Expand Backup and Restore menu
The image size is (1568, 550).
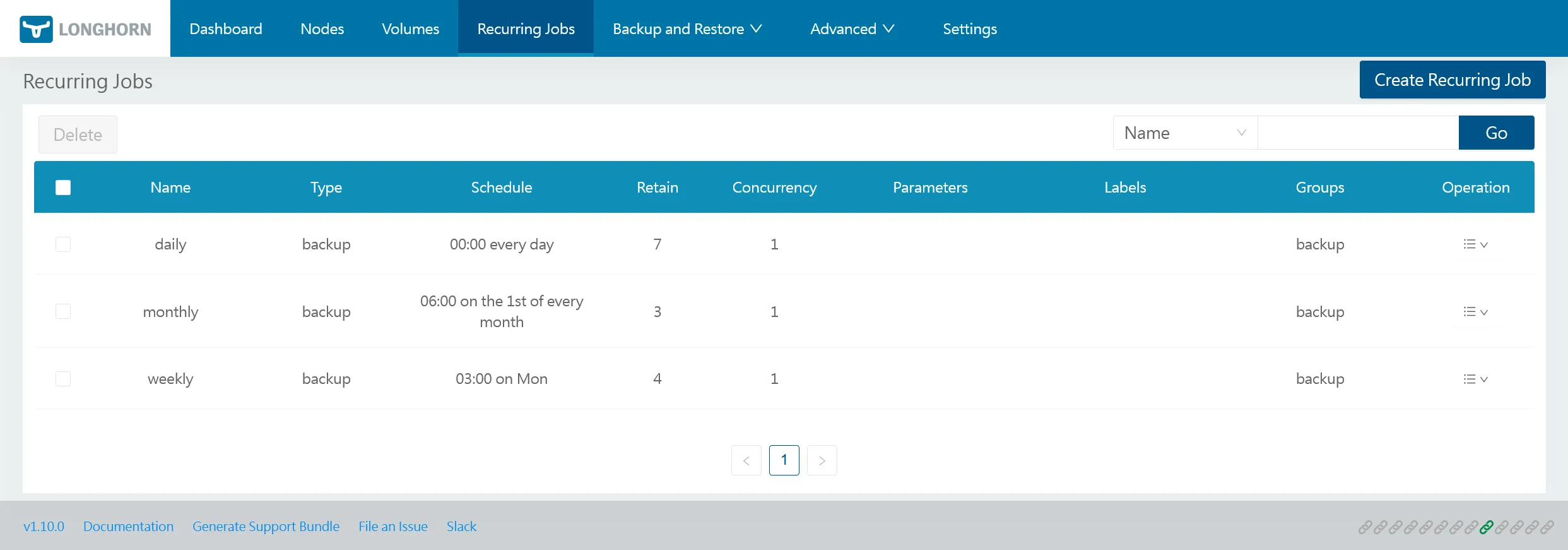(x=687, y=29)
